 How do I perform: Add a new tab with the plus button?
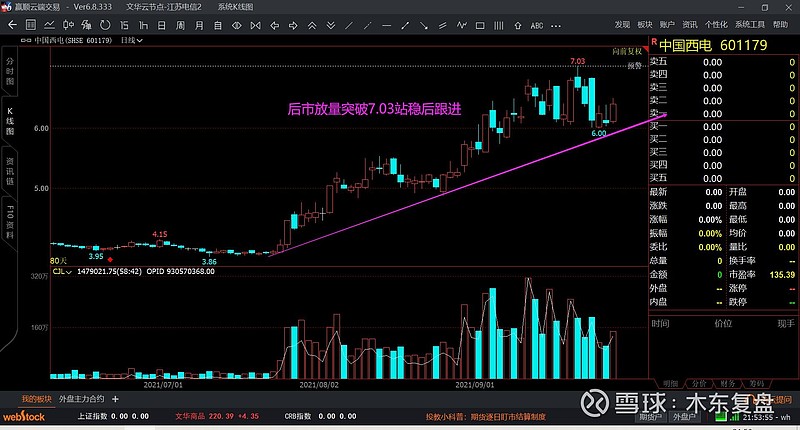(x=115, y=399)
